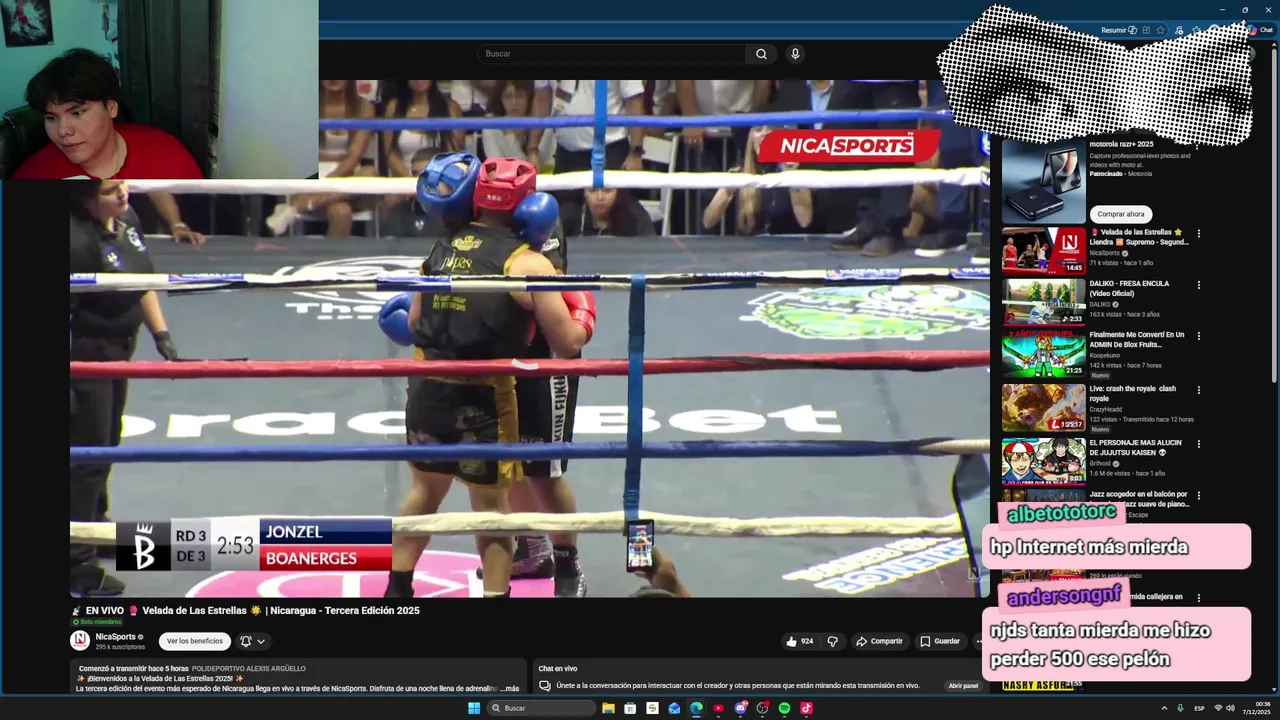Open options menu for the Velada Llendra video

click(1199, 234)
